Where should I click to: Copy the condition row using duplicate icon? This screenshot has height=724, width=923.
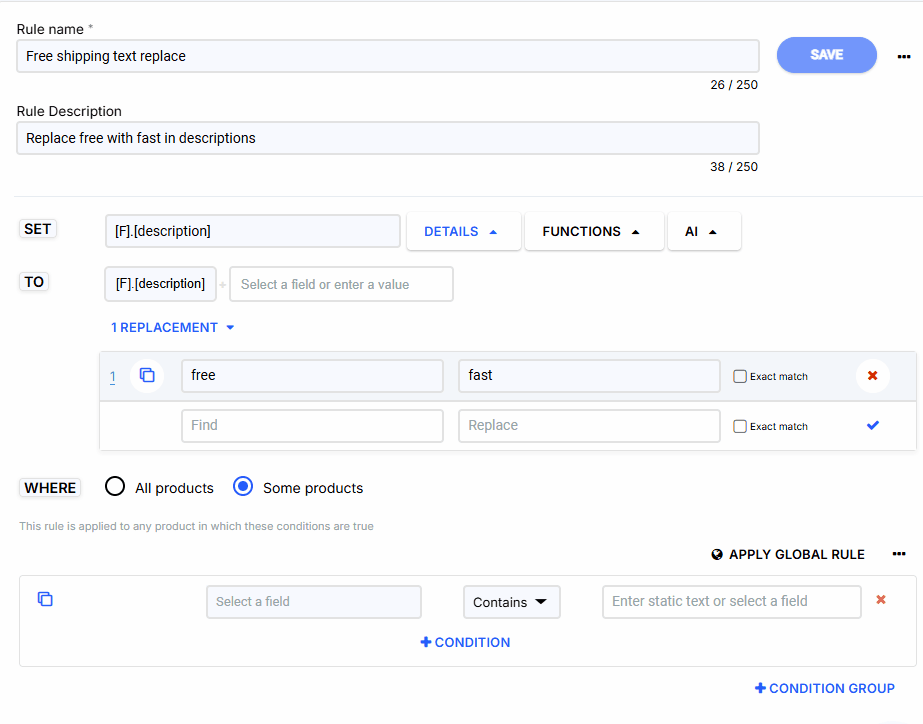click(45, 599)
